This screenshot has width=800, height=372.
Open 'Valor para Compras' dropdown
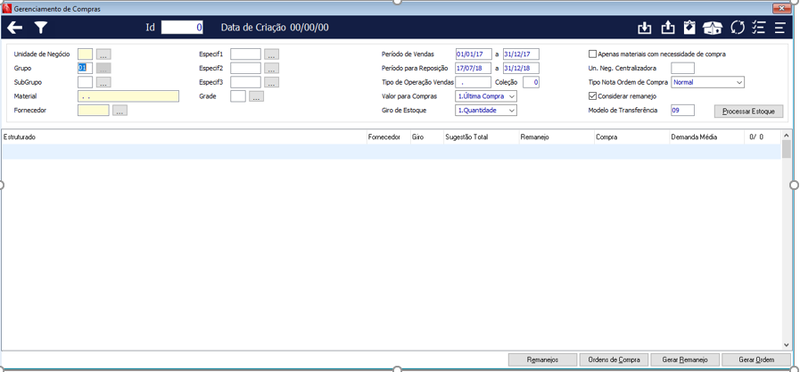(x=486, y=96)
